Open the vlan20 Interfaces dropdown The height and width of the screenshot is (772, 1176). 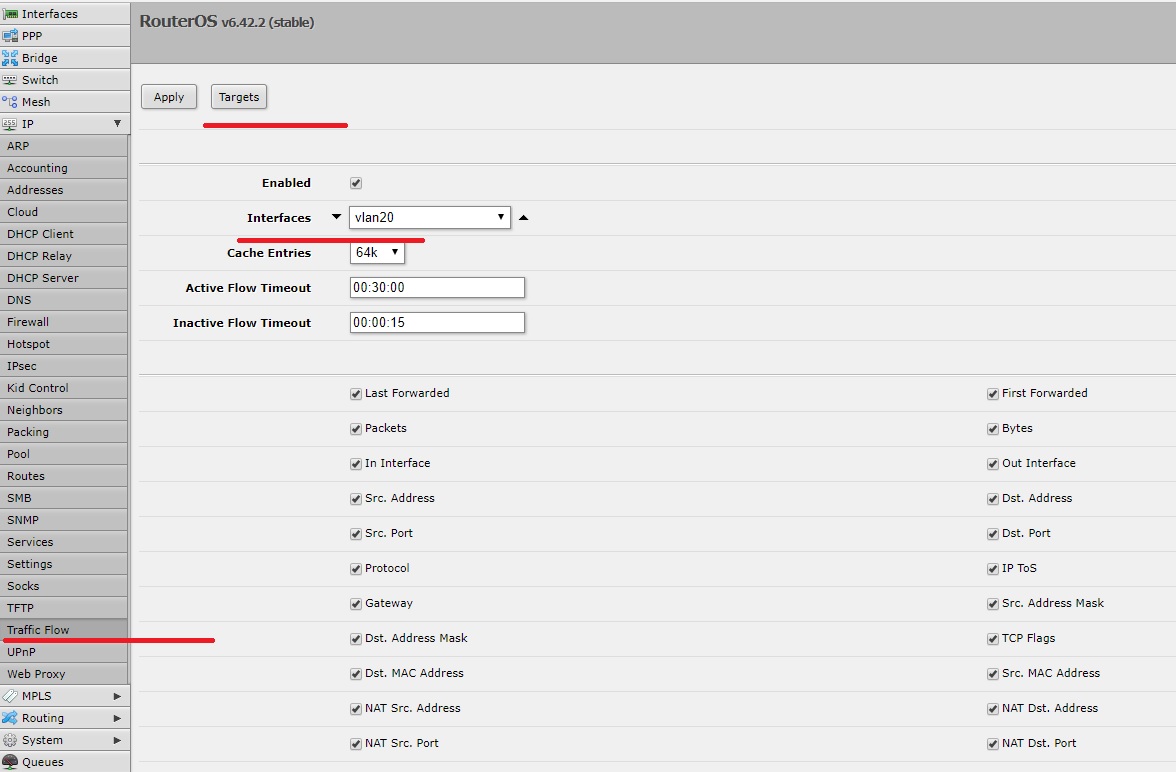tap(429, 218)
